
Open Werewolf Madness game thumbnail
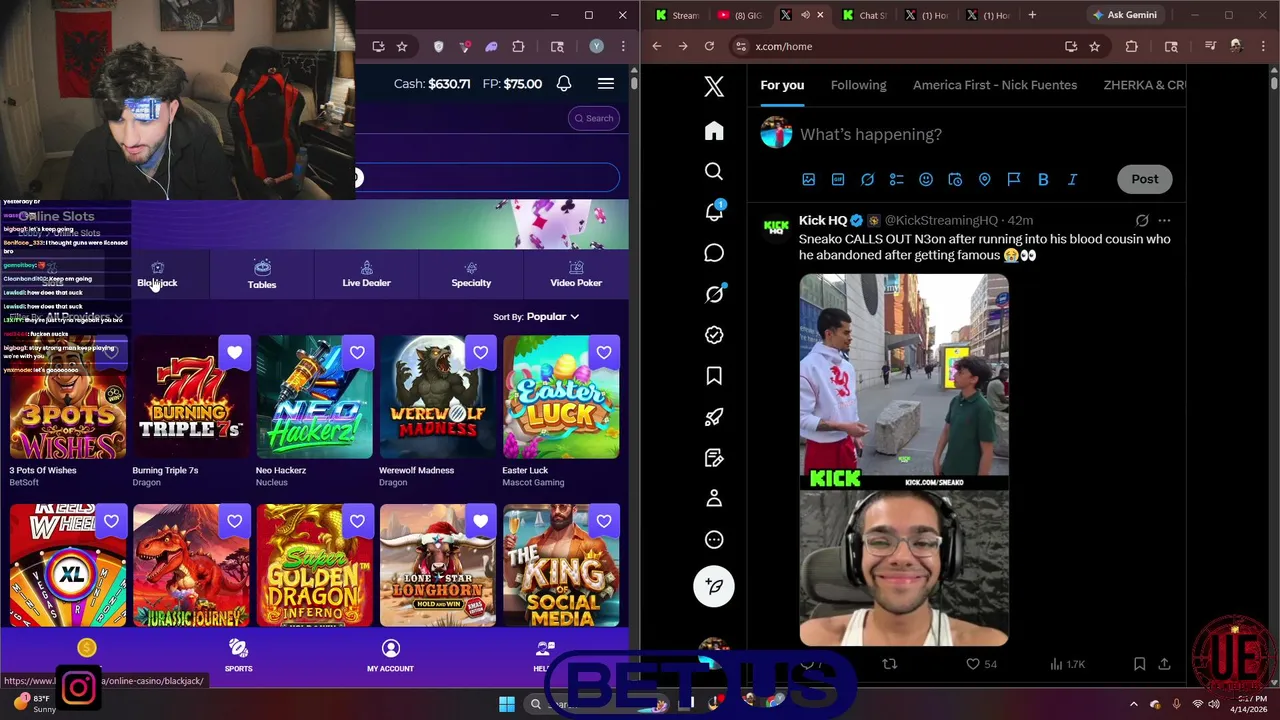[437, 398]
